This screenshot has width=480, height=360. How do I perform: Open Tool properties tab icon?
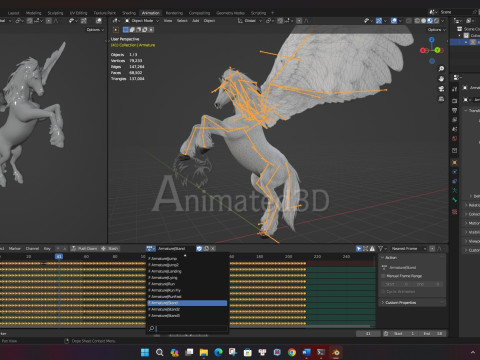tap(455, 89)
